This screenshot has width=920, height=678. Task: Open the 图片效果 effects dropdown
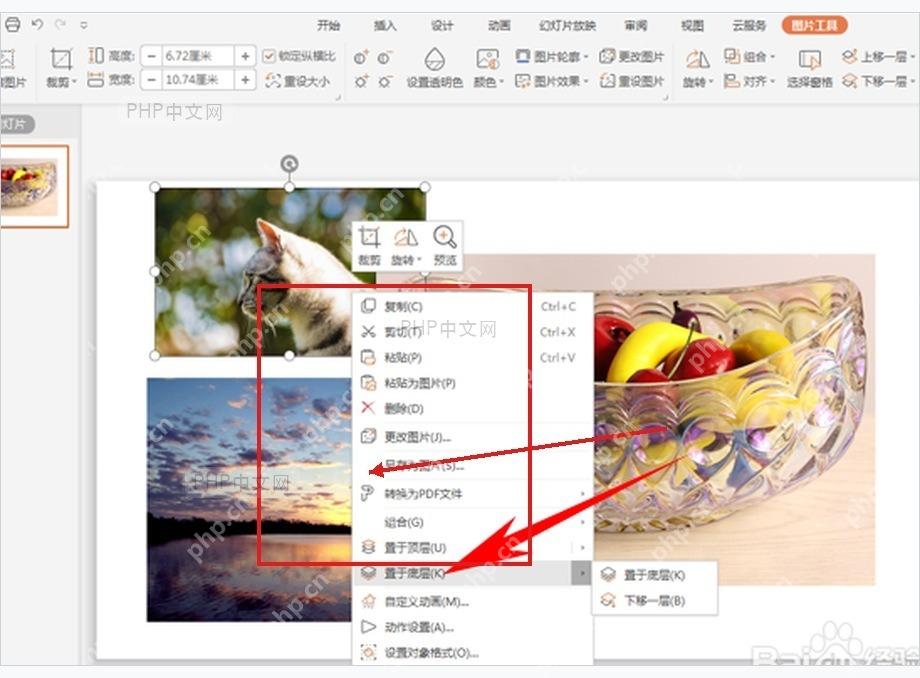click(x=552, y=80)
